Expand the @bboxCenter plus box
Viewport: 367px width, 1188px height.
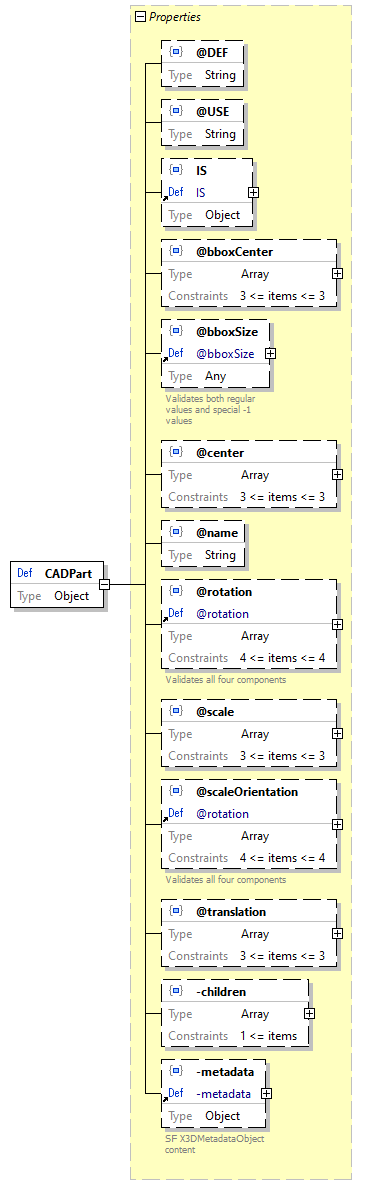[337, 274]
